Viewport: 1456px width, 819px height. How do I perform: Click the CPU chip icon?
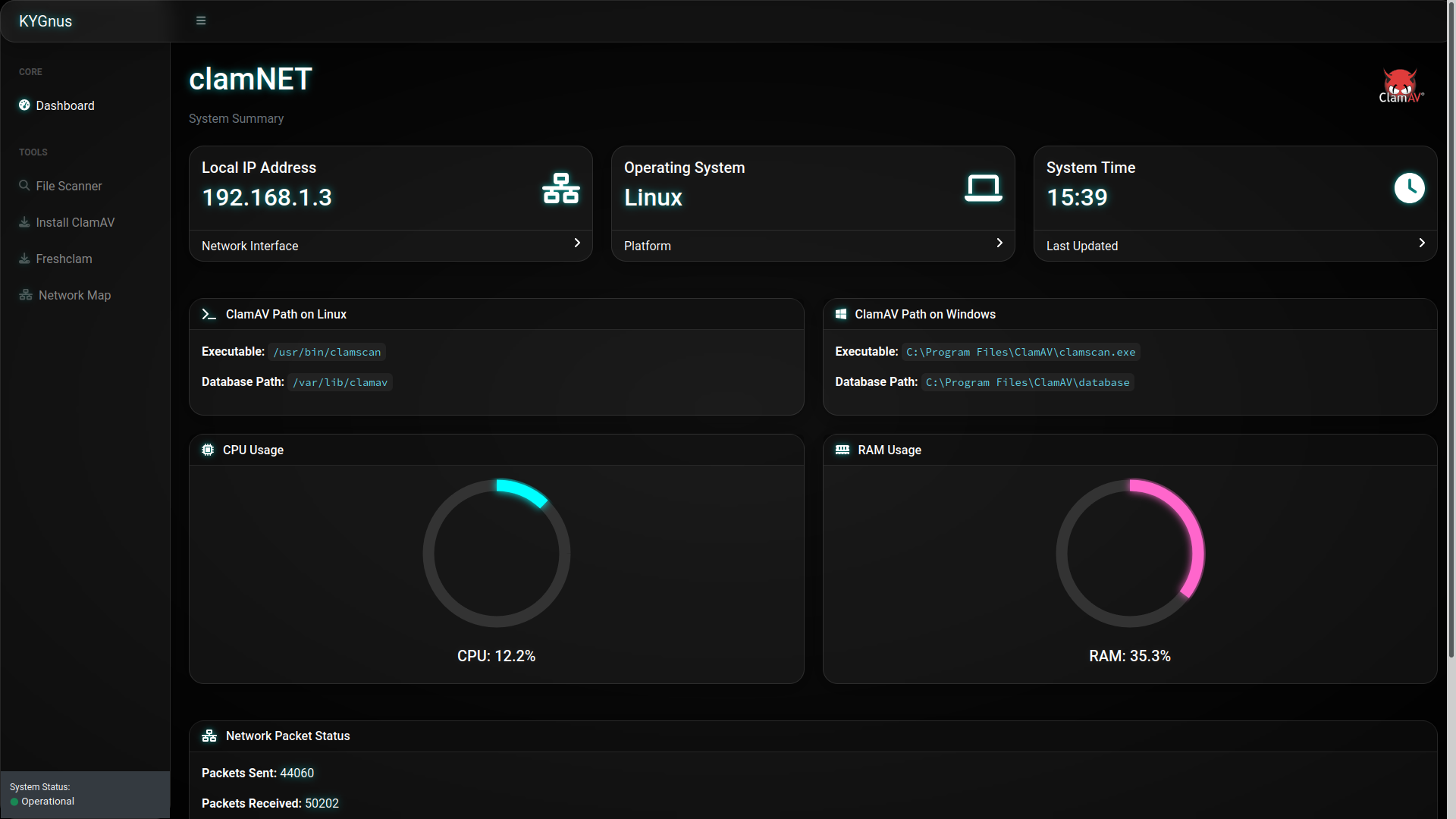pos(208,450)
